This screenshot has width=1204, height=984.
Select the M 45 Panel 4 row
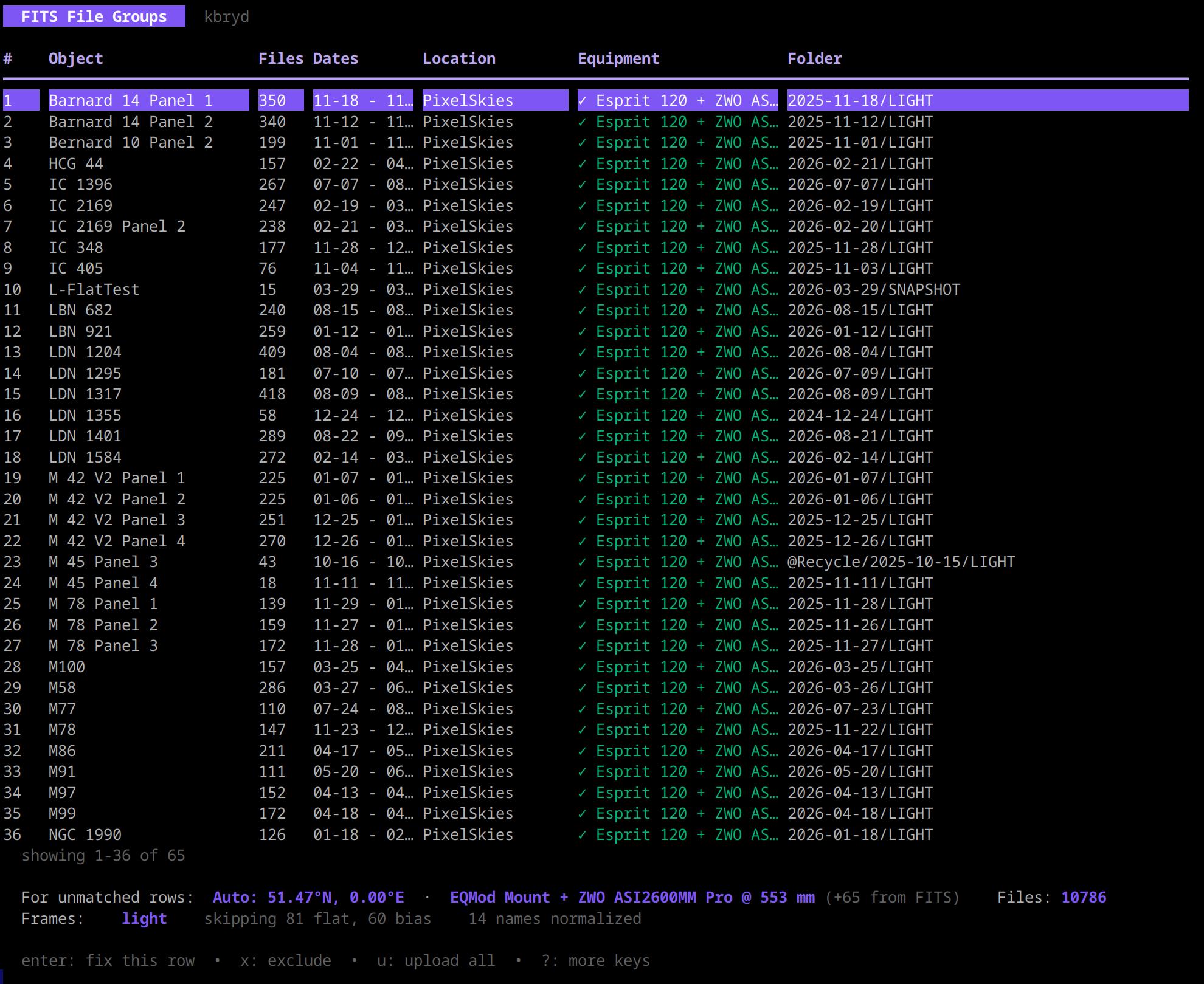pyautogui.click(x=596, y=583)
